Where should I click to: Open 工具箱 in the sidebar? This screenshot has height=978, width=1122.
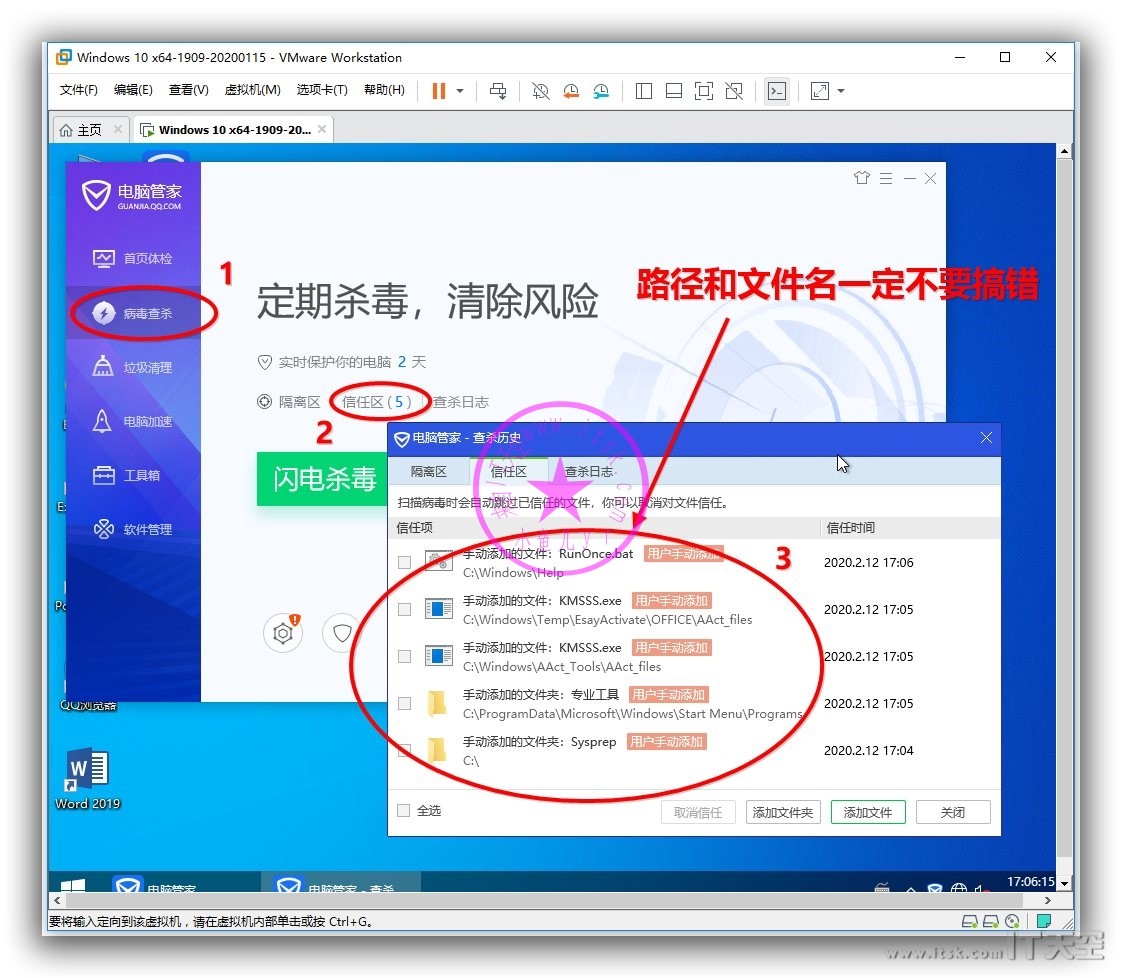(x=133, y=475)
